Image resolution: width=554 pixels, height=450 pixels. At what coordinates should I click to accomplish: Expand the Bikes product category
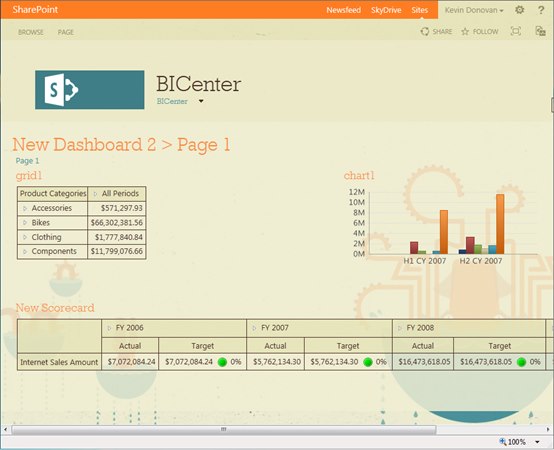coord(25,223)
